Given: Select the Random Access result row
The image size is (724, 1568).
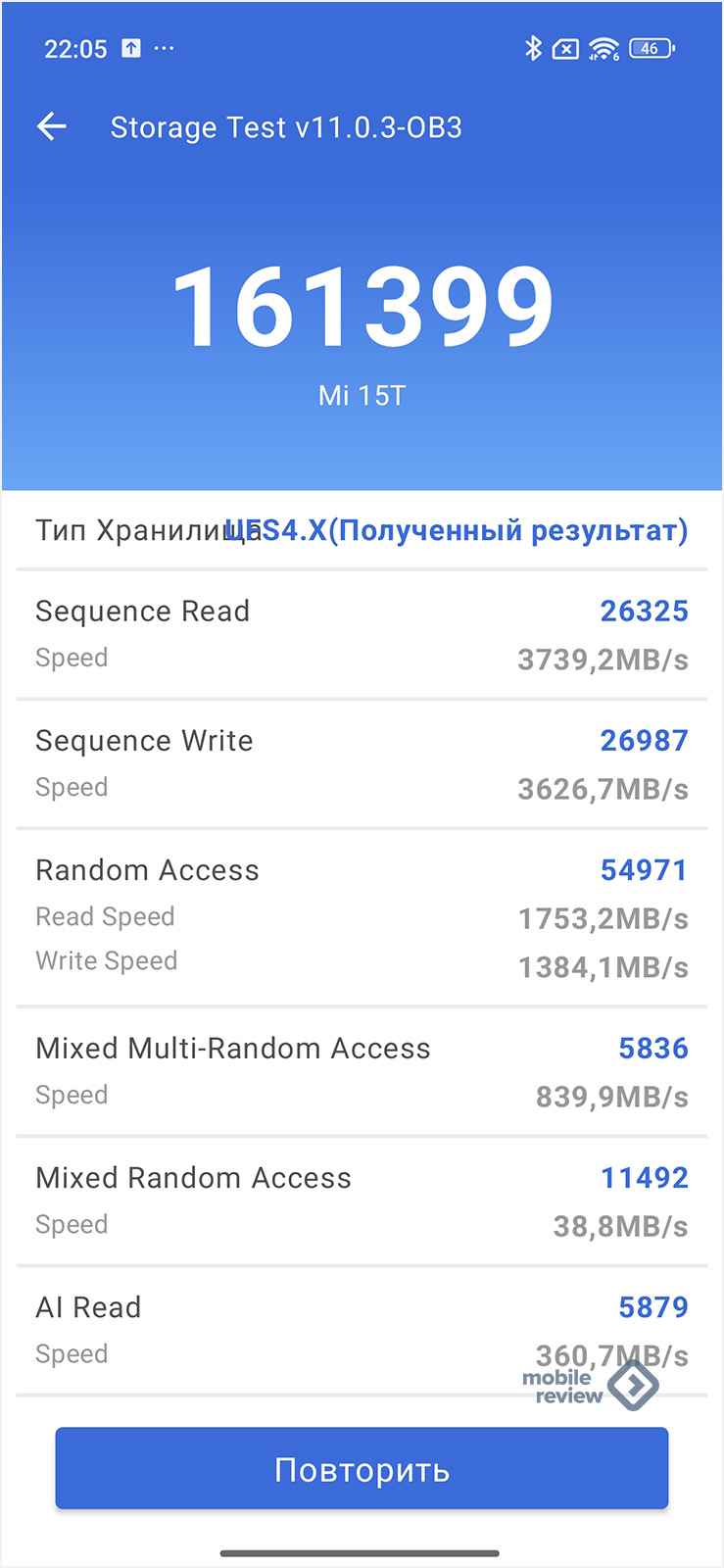Looking at the screenshot, I should (x=362, y=917).
